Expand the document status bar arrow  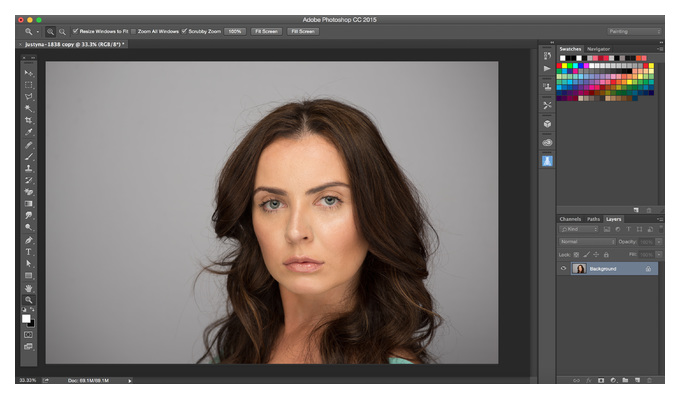click(130, 380)
